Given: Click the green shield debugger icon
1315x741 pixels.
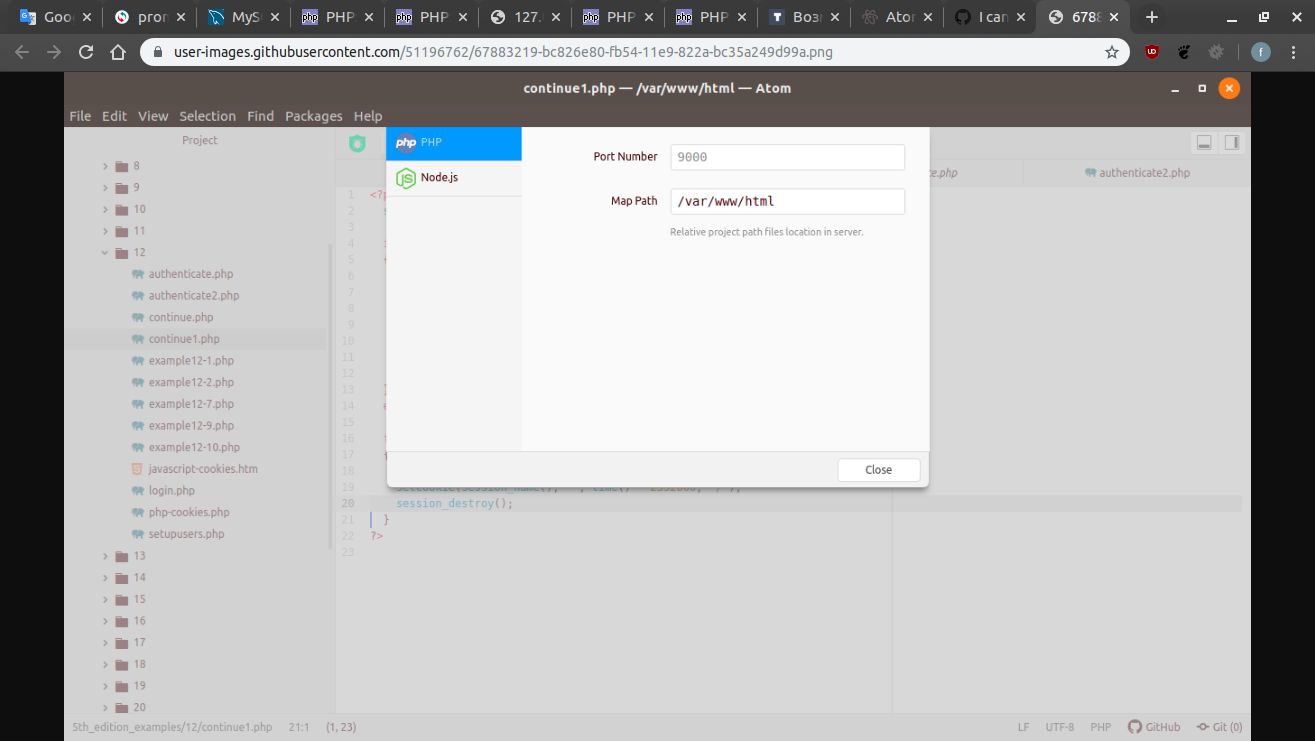Looking at the screenshot, I should coord(357,143).
